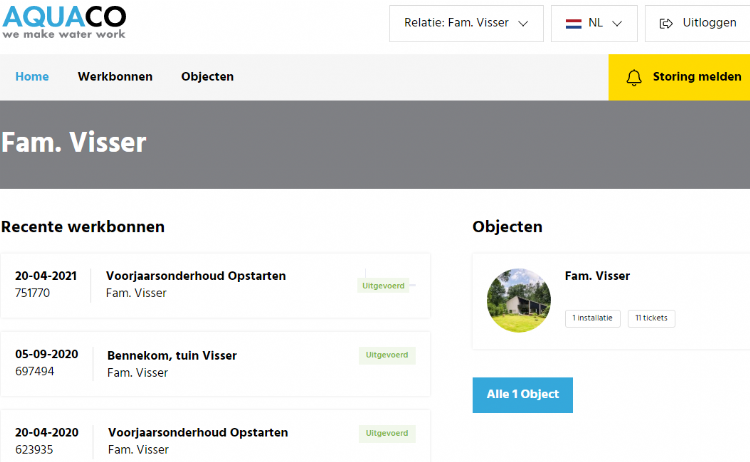Image resolution: width=750 pixels, height=462 pixels.
Task: Click the bell icon for Storing melden
Action: [634, 77]
